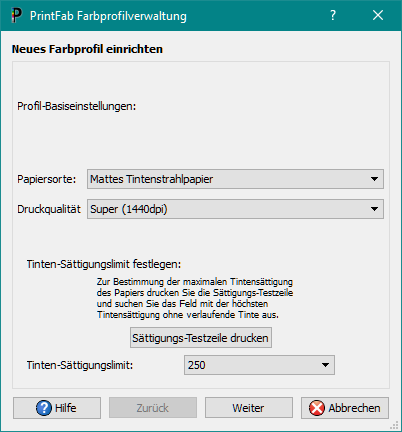Open the Druckqualität dropdown

coord(235,209)
